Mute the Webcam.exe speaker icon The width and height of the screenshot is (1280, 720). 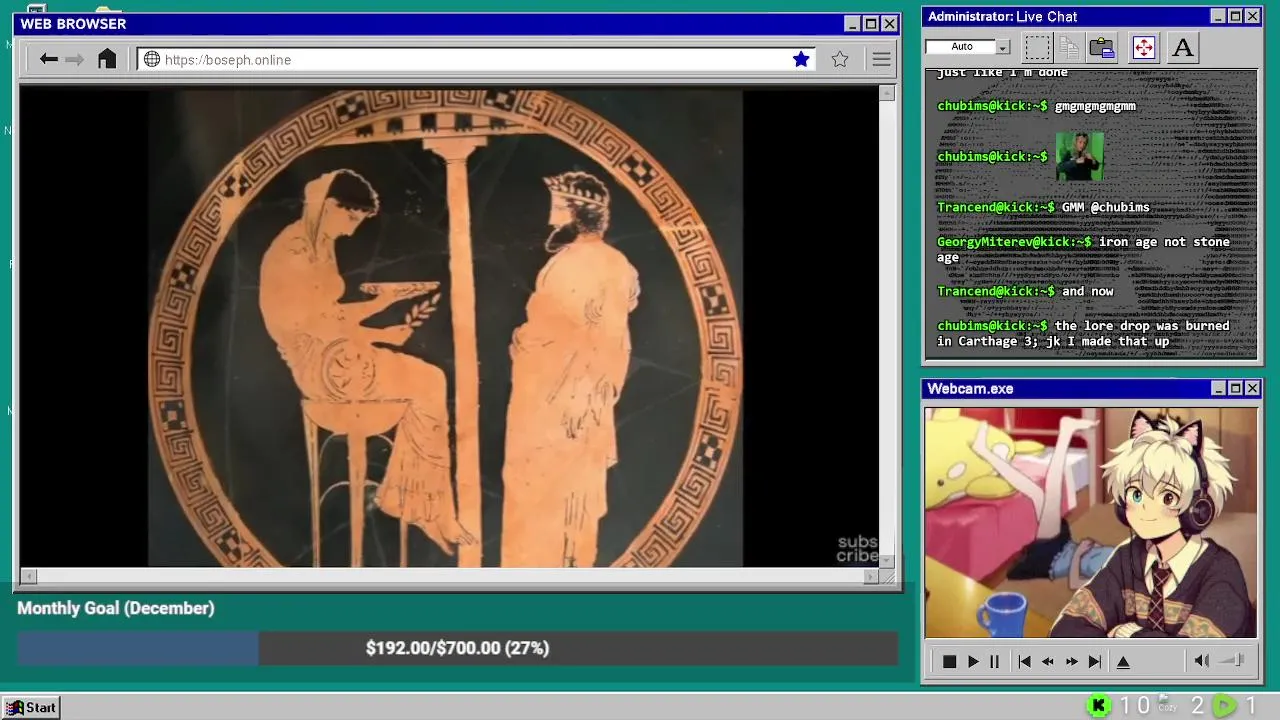1202,660
